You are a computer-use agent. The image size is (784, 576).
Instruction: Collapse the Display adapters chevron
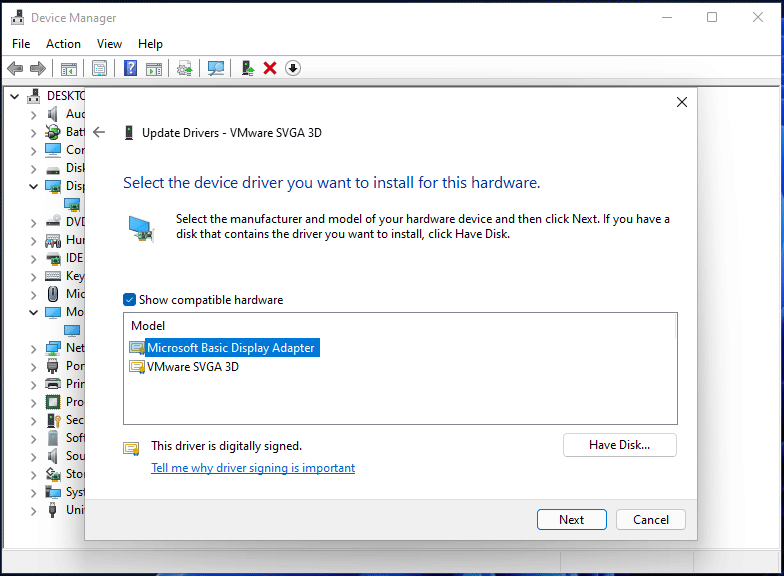[x=34, y=186]
